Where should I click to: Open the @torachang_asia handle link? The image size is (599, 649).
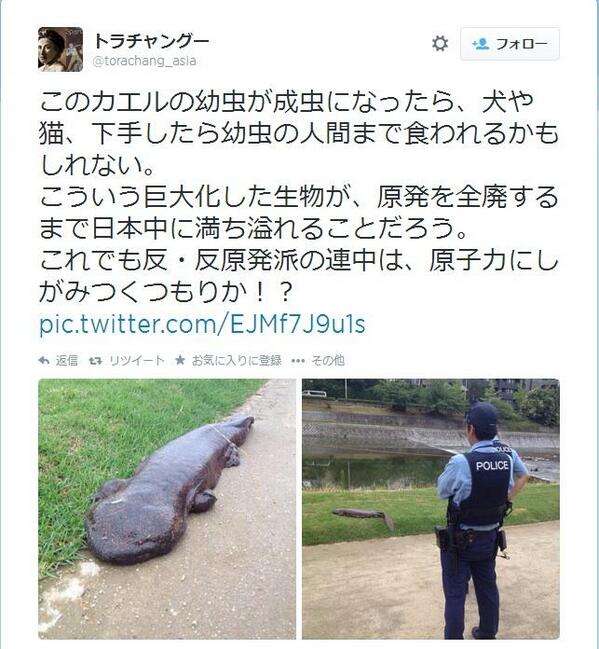click(x=144, y=61)
